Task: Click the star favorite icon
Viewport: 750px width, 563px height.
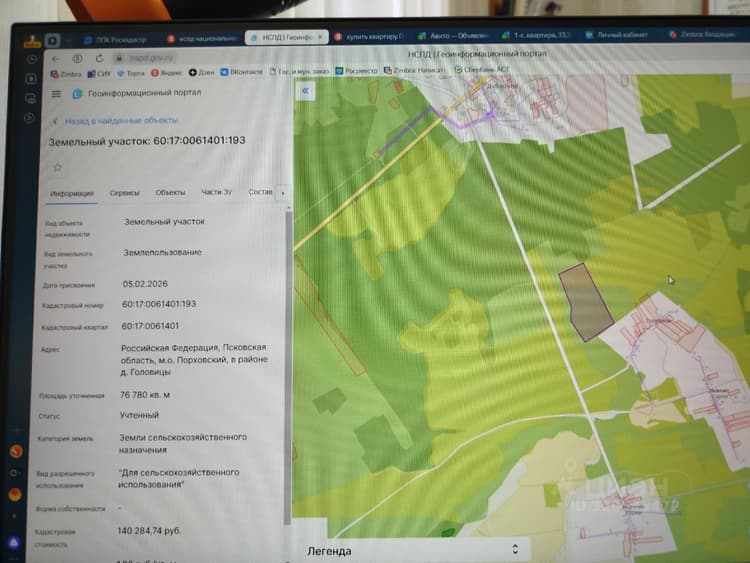Action: tap(58, 167)
